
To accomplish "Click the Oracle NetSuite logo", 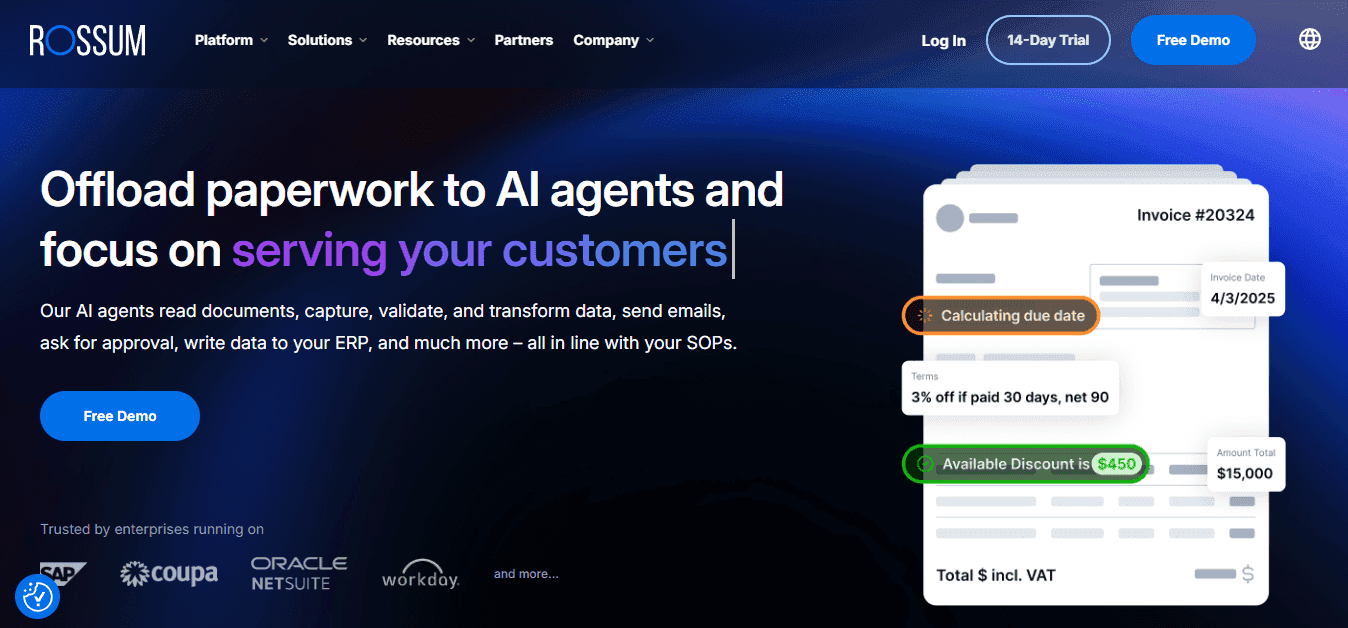I will point(299,574).
